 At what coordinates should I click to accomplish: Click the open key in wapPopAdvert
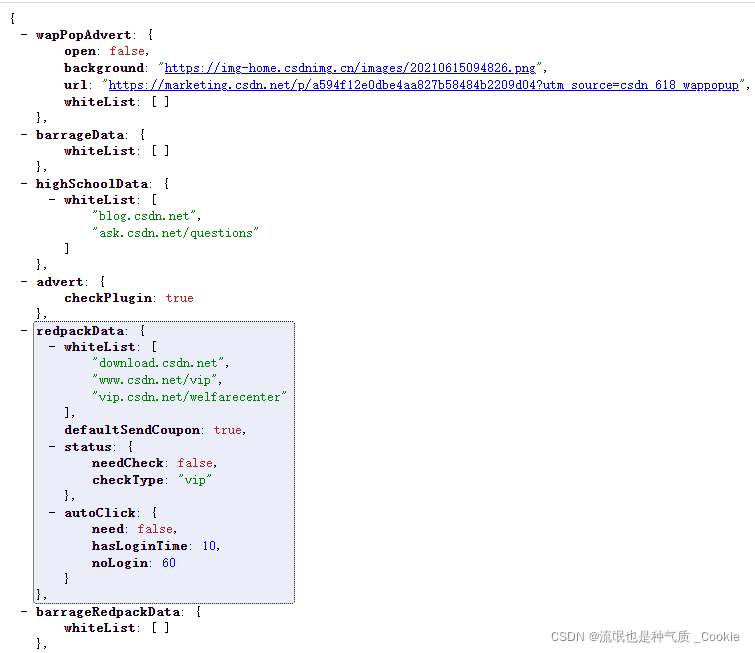click(x=79, y=52)
